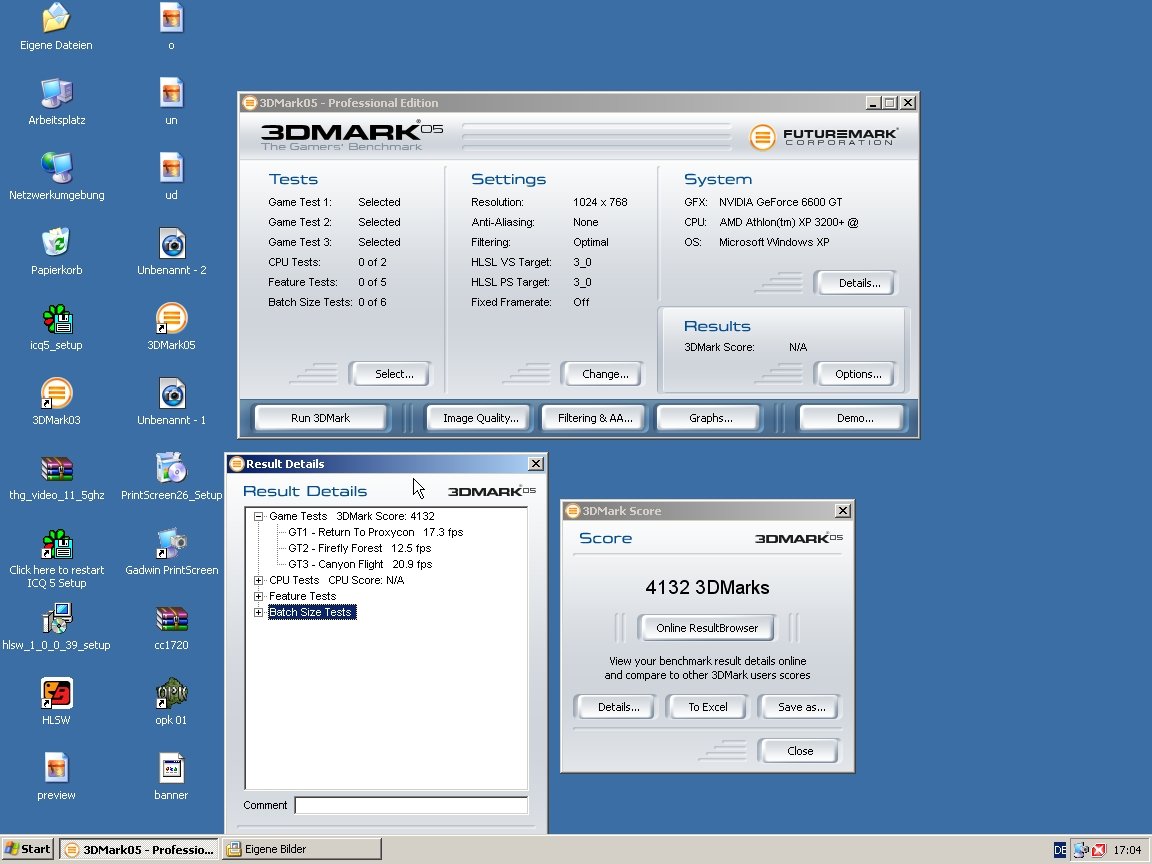1152x864 pixels.
Task: Select the Batch Size Tests tree label
Action: coord(312,613)
